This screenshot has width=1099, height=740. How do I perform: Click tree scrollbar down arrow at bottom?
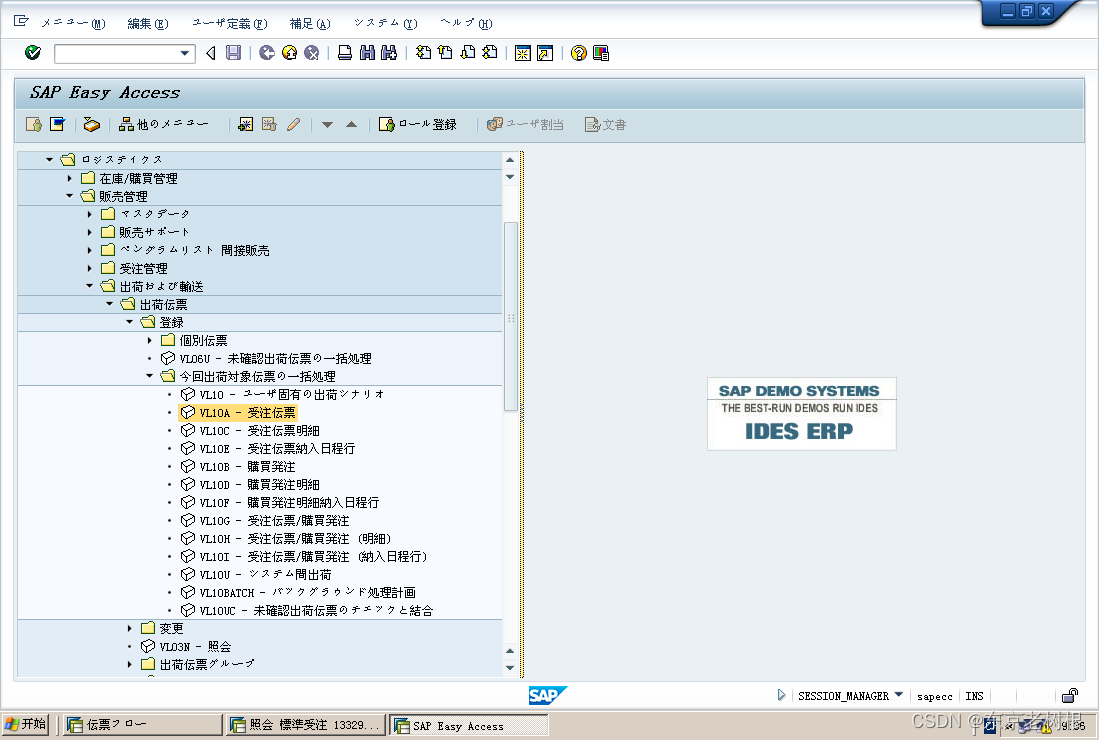point(510,668)
